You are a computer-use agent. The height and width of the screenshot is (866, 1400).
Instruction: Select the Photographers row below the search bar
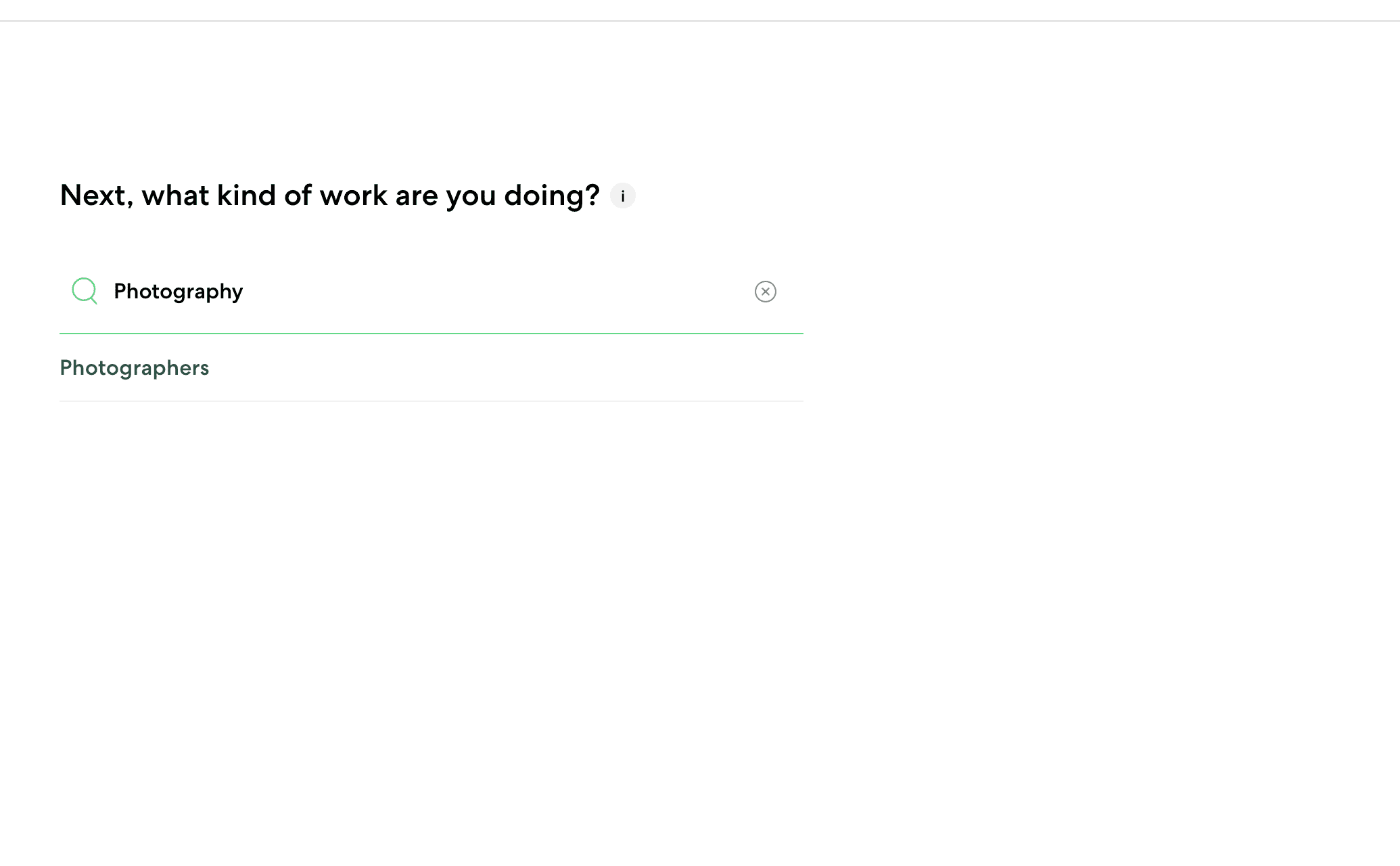pos(431,368)
